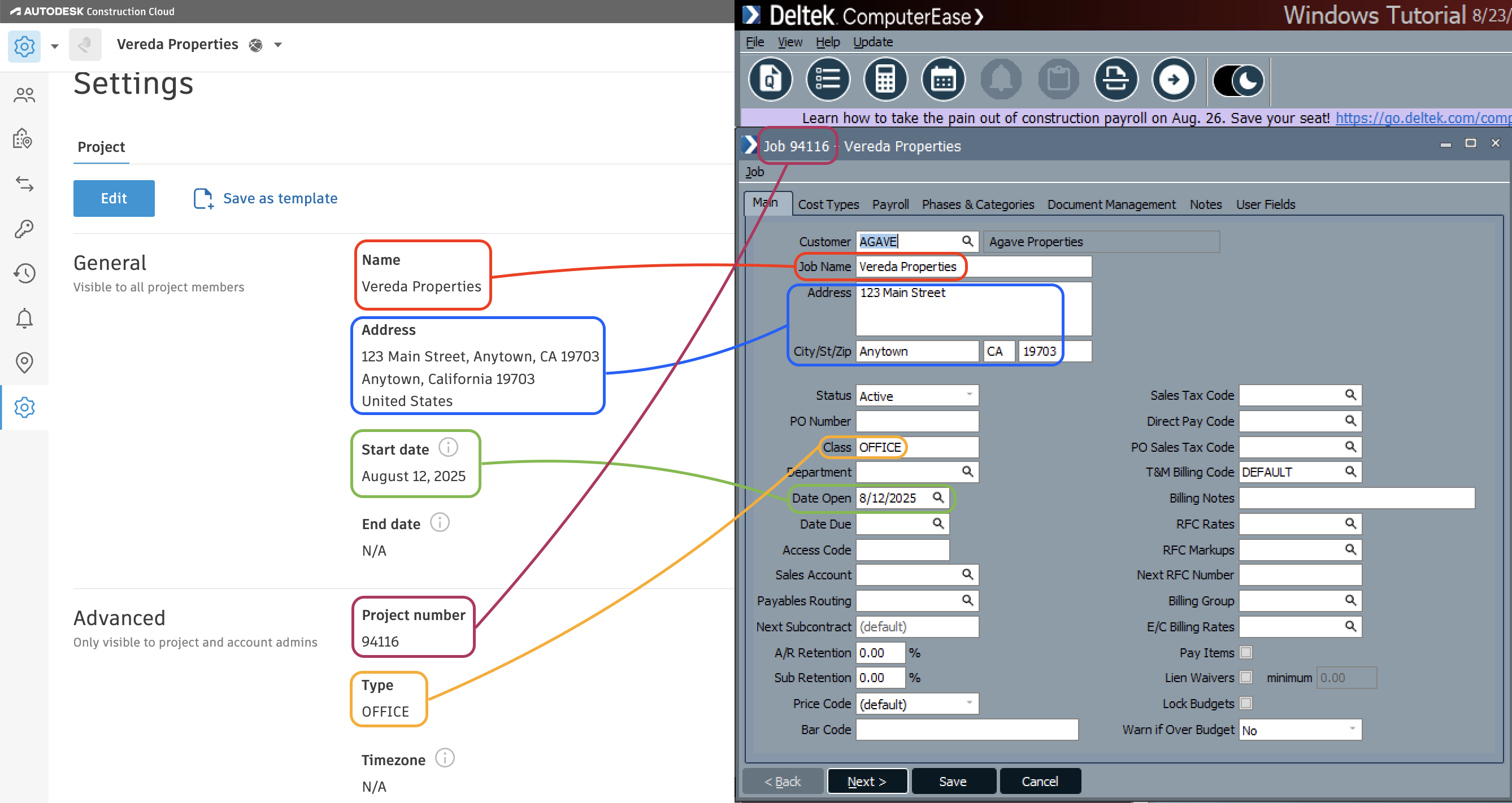Click the Next > button
This screenshot has width=1512, height=803.
[x=867, y=781]
